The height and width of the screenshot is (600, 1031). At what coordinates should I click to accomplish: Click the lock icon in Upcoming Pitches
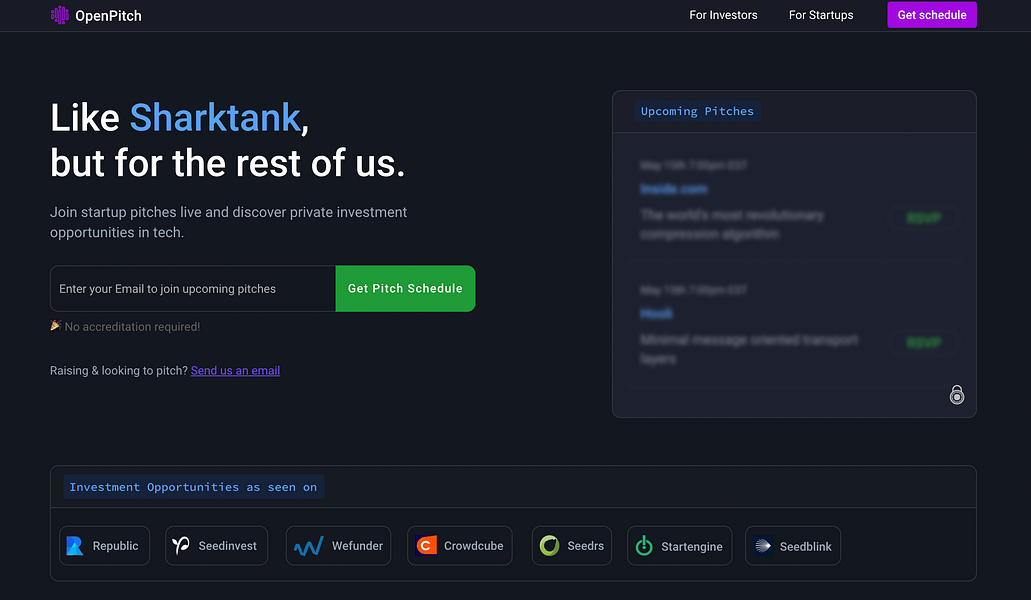pyautogui.click(x=957, y=394)
